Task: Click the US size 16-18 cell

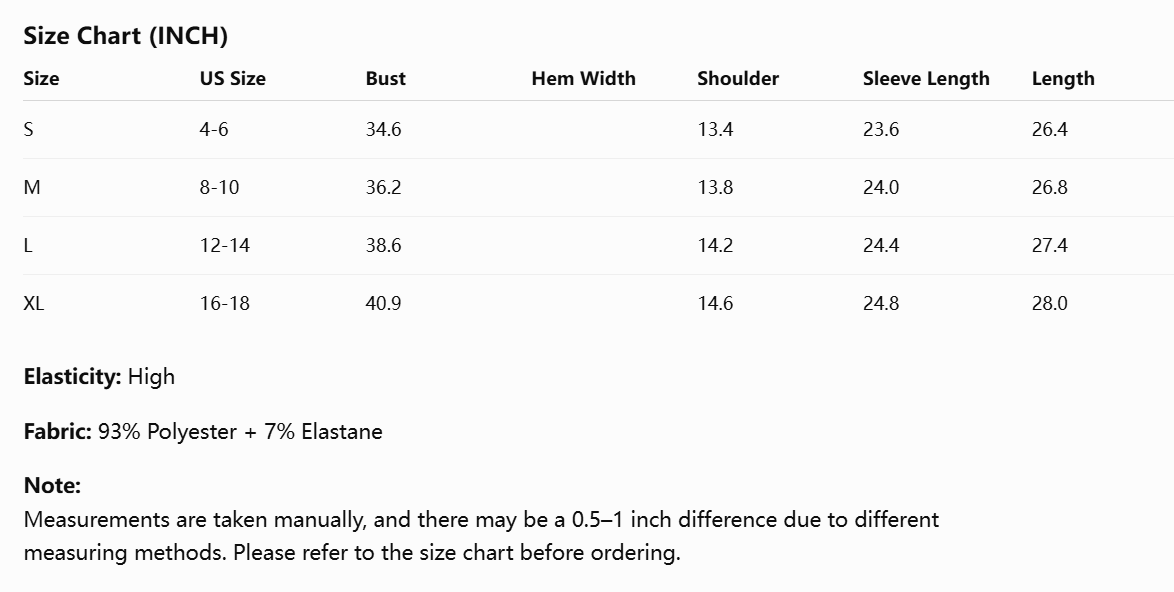Action: 225,303
